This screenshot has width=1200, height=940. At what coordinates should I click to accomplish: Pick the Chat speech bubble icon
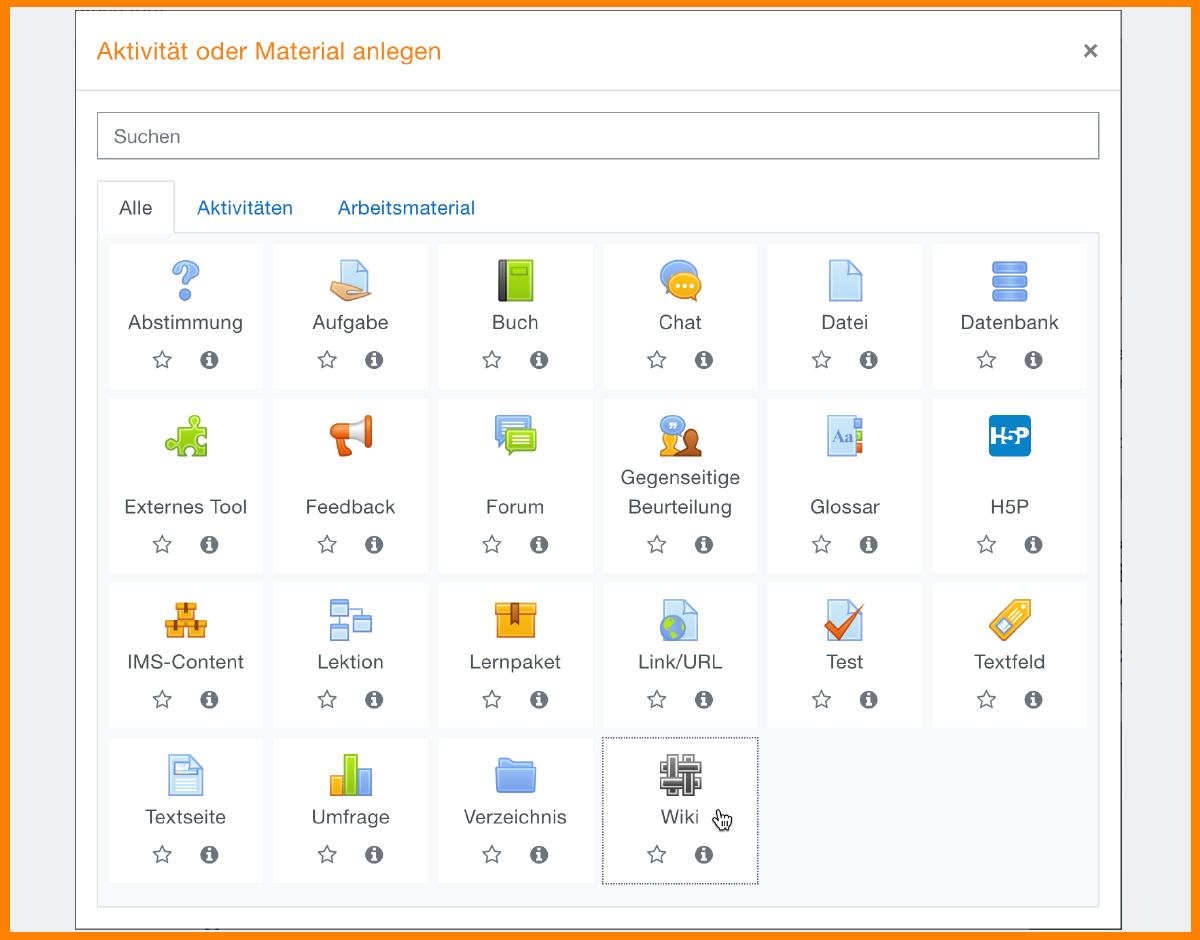click(680, 280)
